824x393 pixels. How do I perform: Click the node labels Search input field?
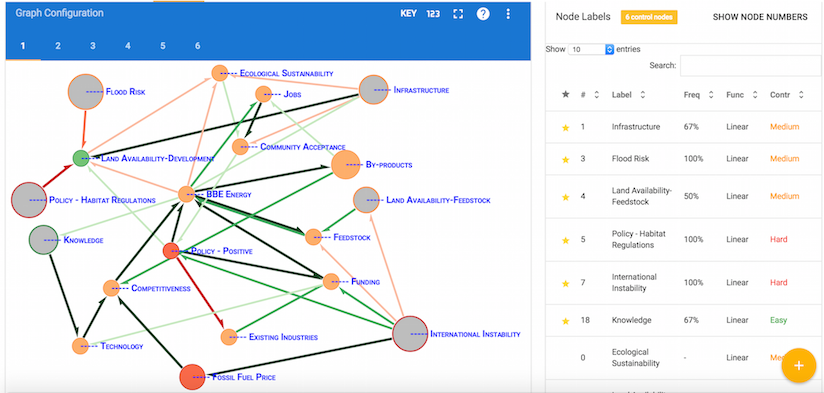(x=750, y=66)
